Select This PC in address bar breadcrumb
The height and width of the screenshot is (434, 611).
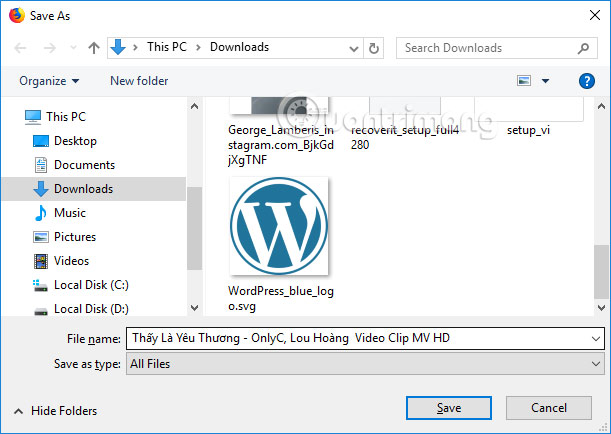167,47
